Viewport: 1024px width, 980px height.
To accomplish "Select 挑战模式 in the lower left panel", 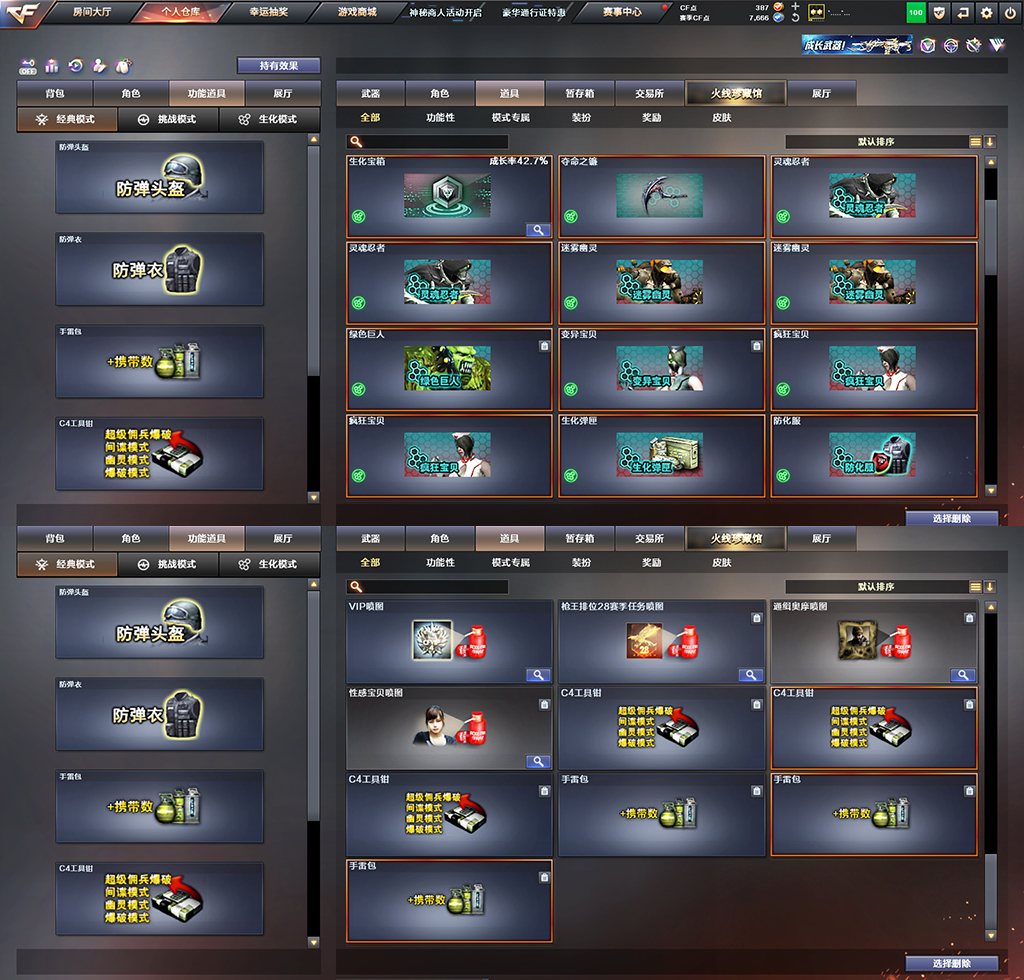I will (x=168, y=564).
